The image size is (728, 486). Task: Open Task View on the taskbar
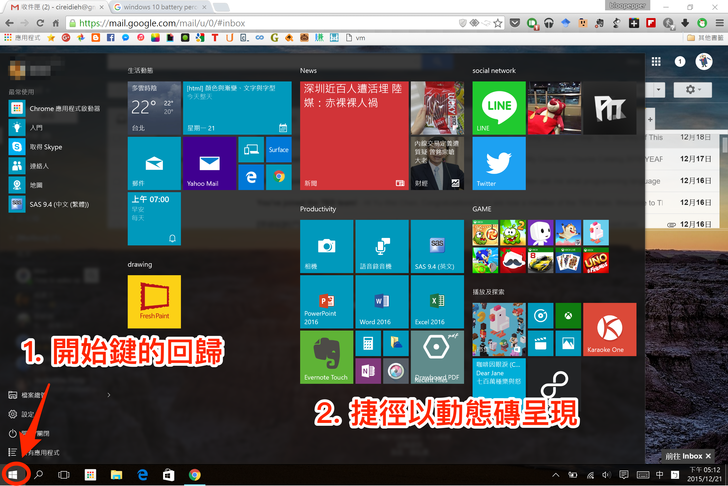point(64,474)
